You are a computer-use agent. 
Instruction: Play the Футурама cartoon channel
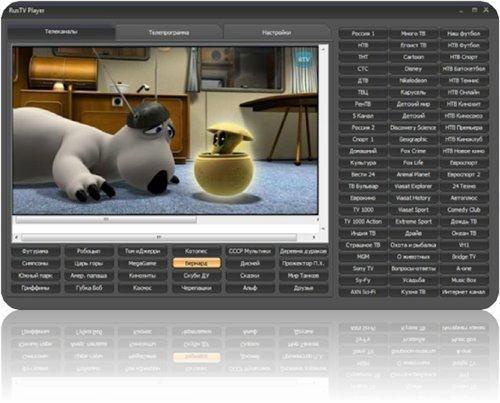[x=35, y=251]
